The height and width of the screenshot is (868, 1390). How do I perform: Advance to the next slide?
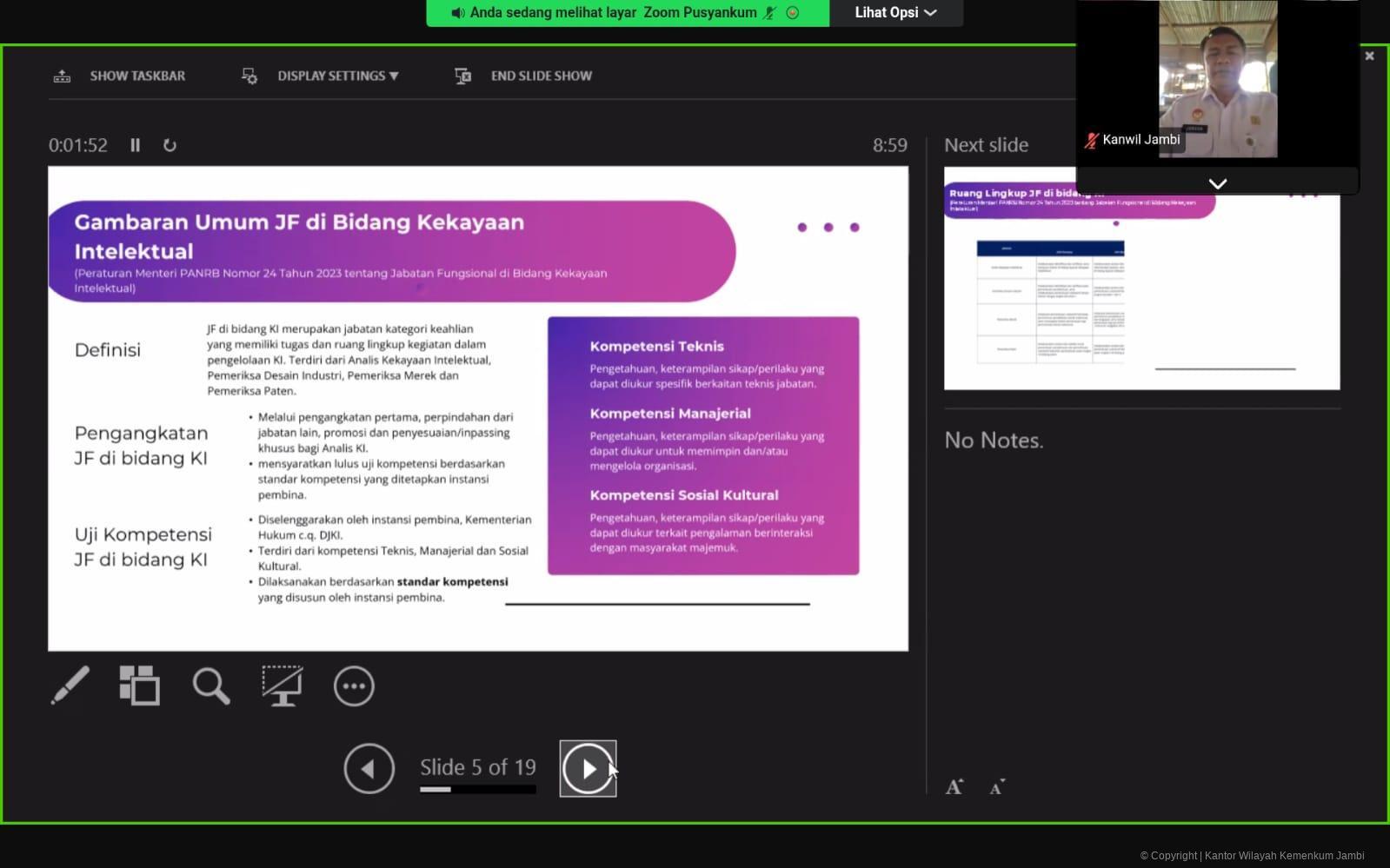coord(588,769)
